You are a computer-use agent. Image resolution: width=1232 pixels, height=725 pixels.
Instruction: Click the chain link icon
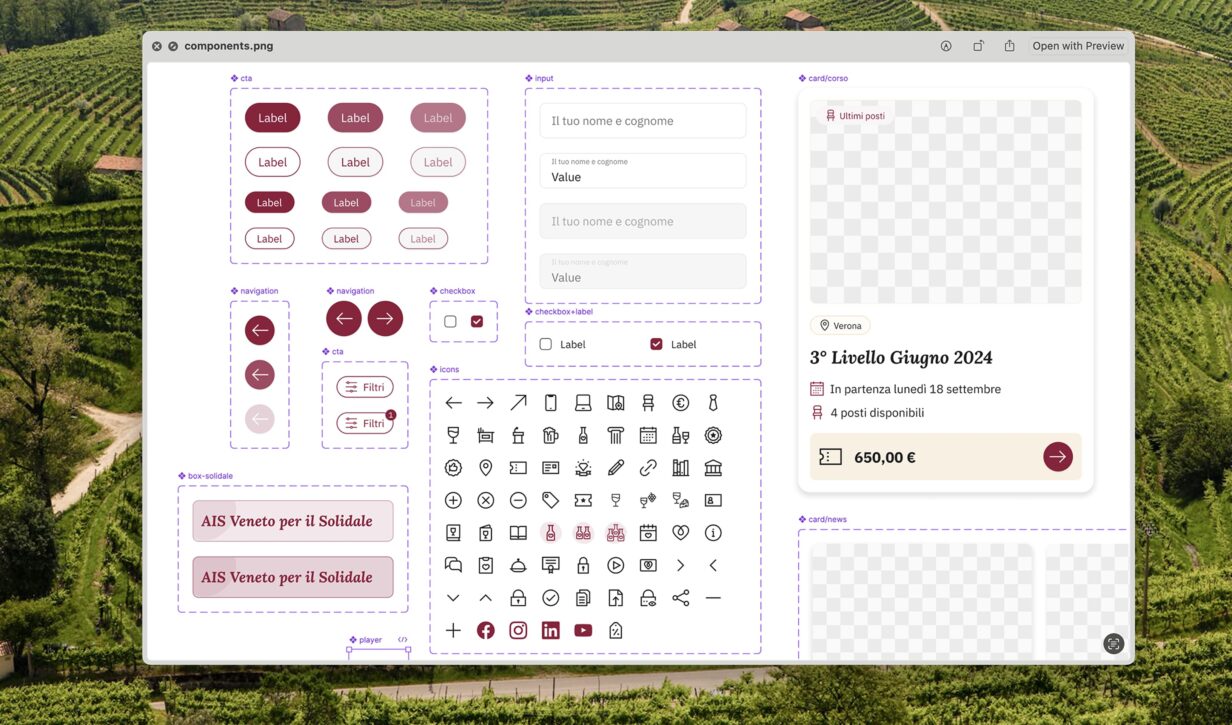tap(648, 468)
